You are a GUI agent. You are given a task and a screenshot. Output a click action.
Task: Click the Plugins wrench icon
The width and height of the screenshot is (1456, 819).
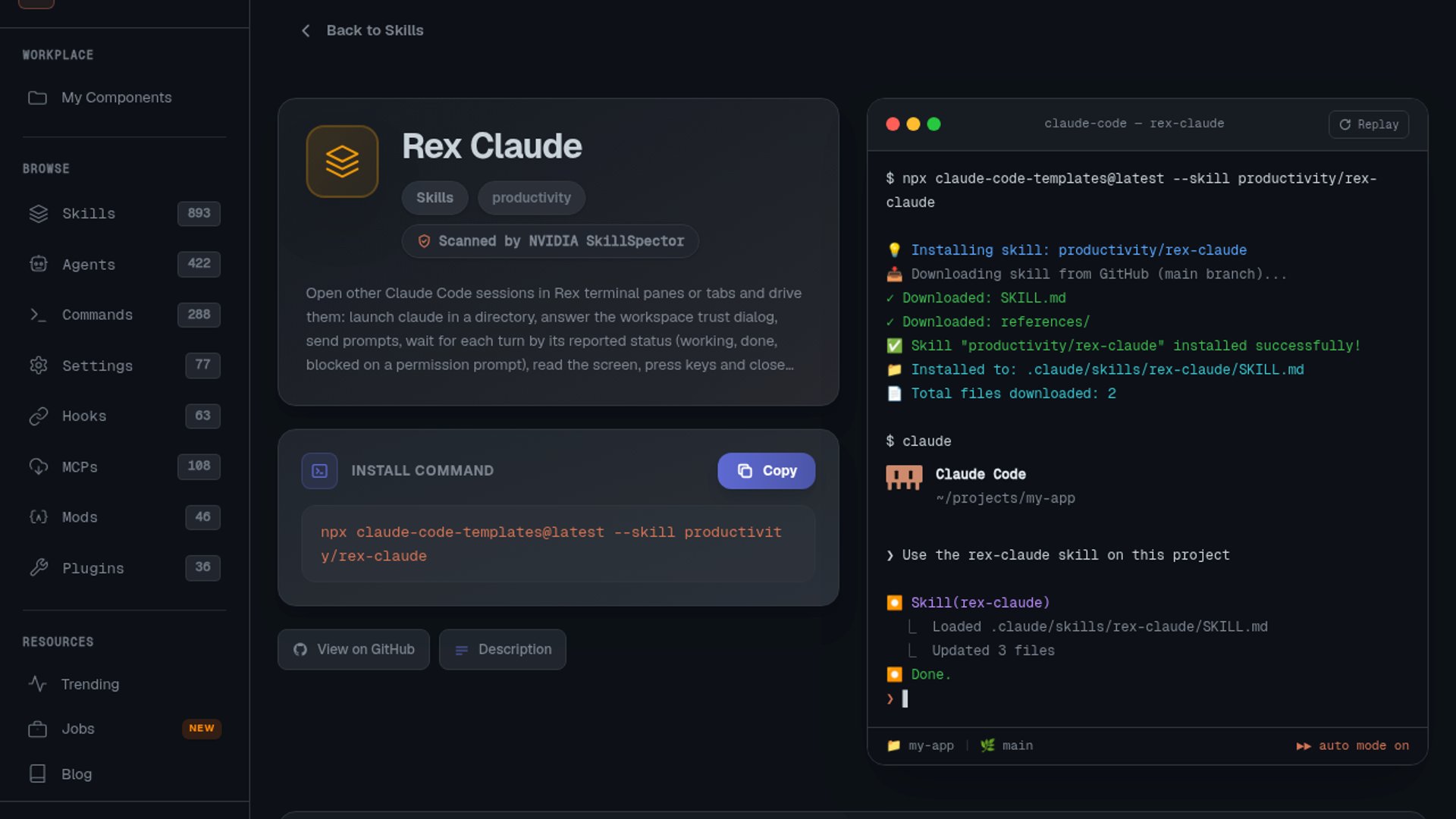point(39,568)
